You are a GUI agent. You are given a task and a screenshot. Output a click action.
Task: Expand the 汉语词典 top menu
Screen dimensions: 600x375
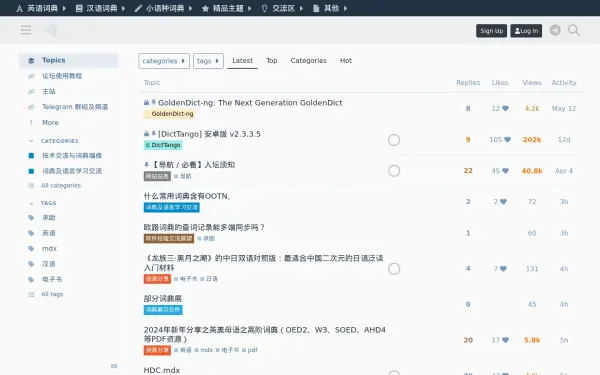tap(101, 8)
